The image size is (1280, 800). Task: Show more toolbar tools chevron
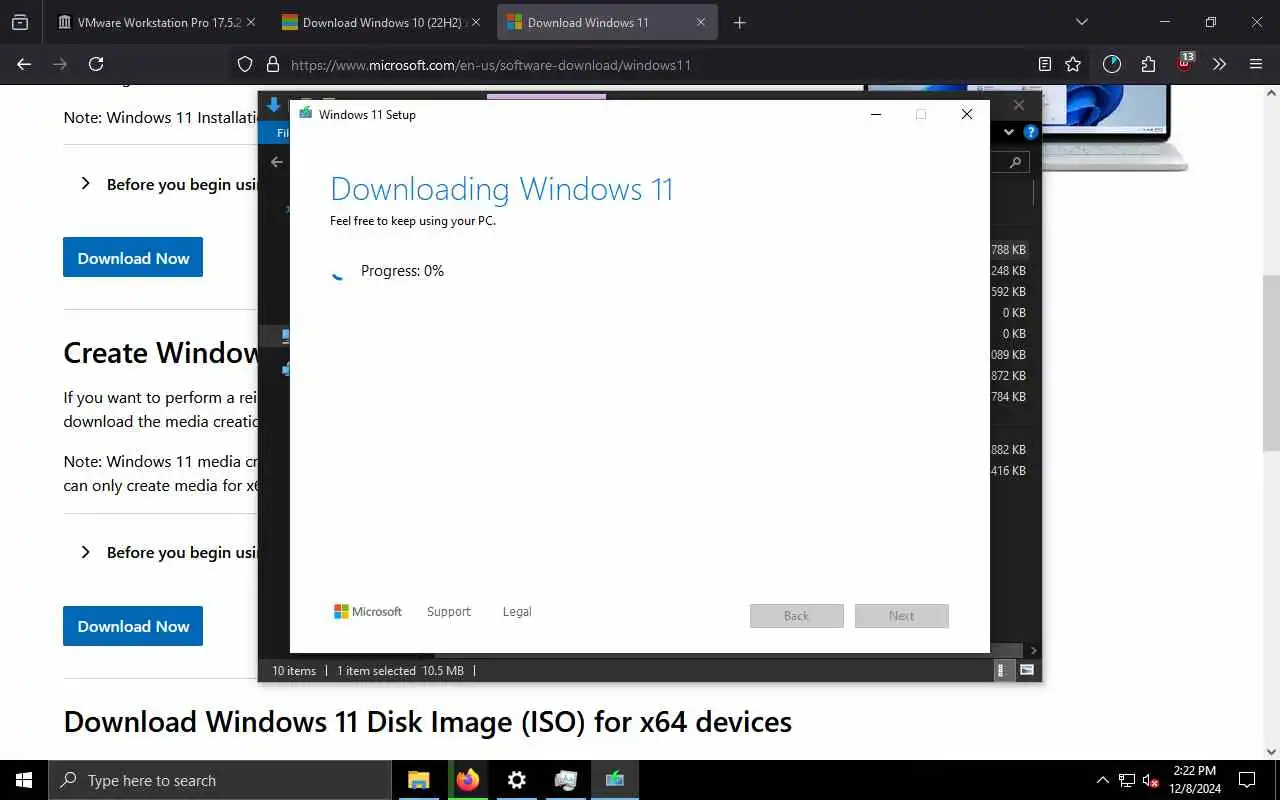pos(1219,64)
